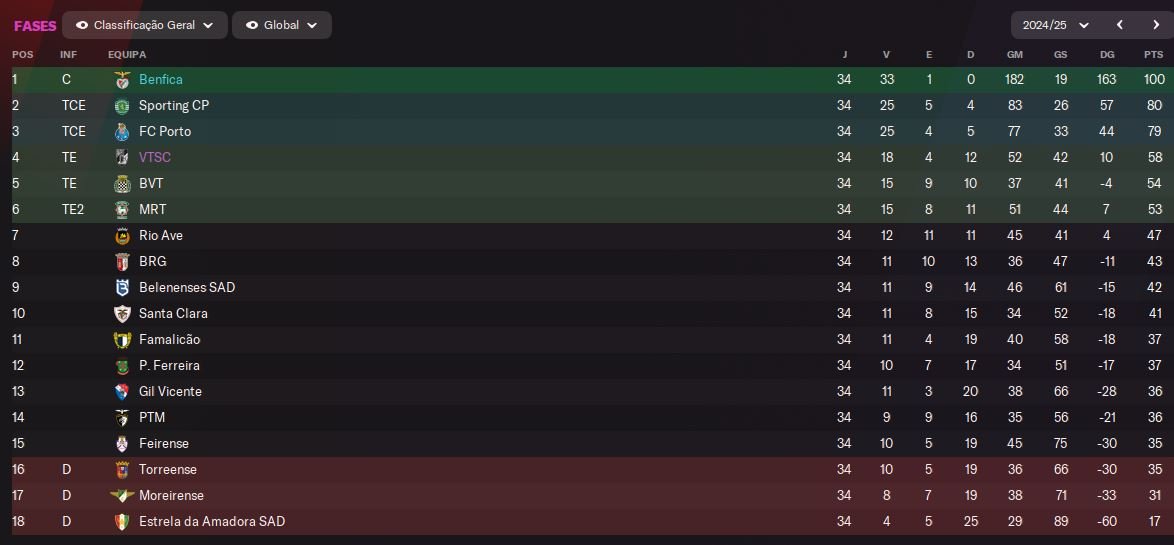
Task: Click the Benfica club crest icon
Action: tap(122, 80)
